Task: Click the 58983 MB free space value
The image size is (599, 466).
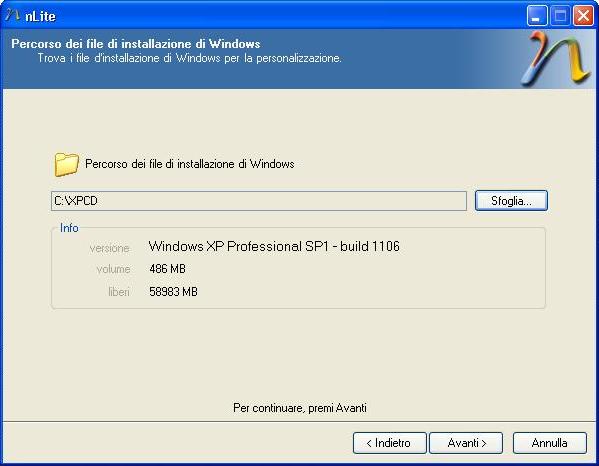Action: tap(173, 292)
